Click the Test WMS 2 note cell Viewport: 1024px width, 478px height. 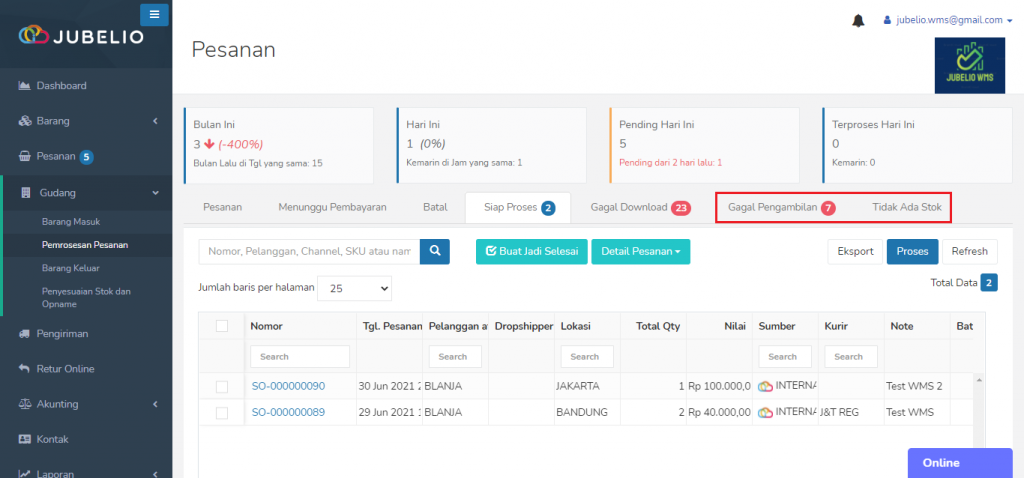(917, 386)
